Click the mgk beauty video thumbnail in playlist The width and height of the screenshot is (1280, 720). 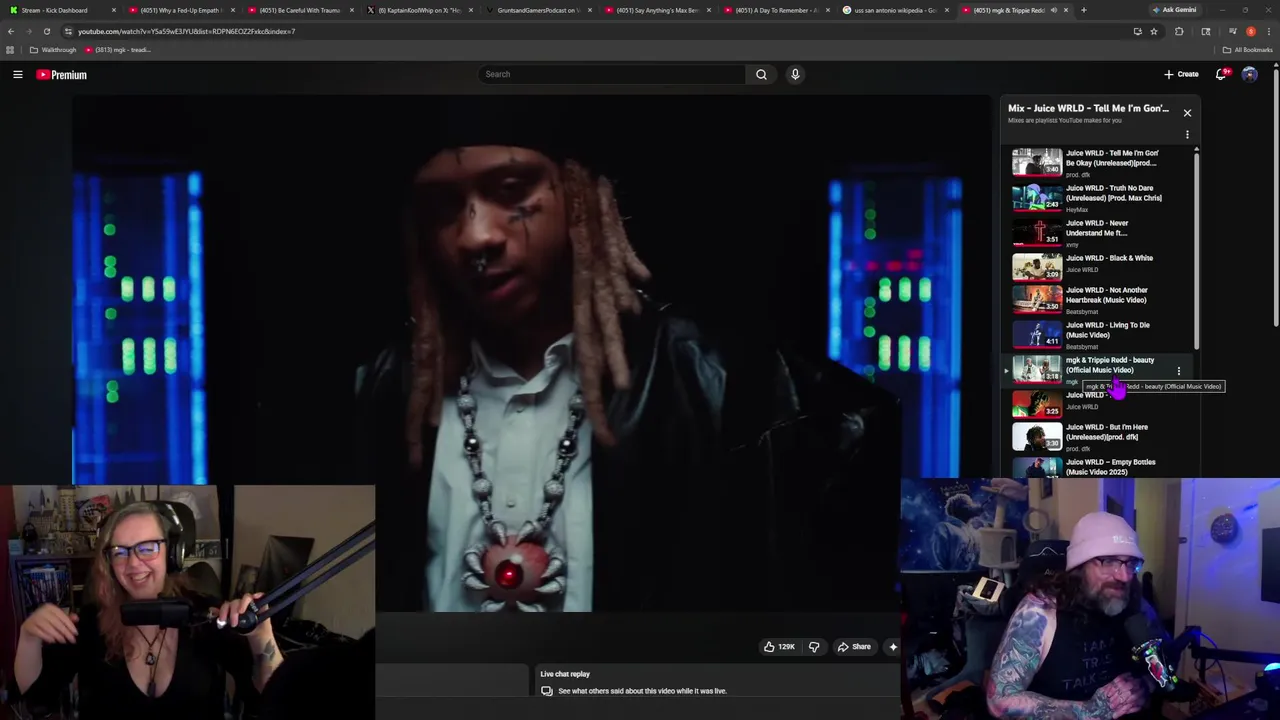[x=1037, y=369]
